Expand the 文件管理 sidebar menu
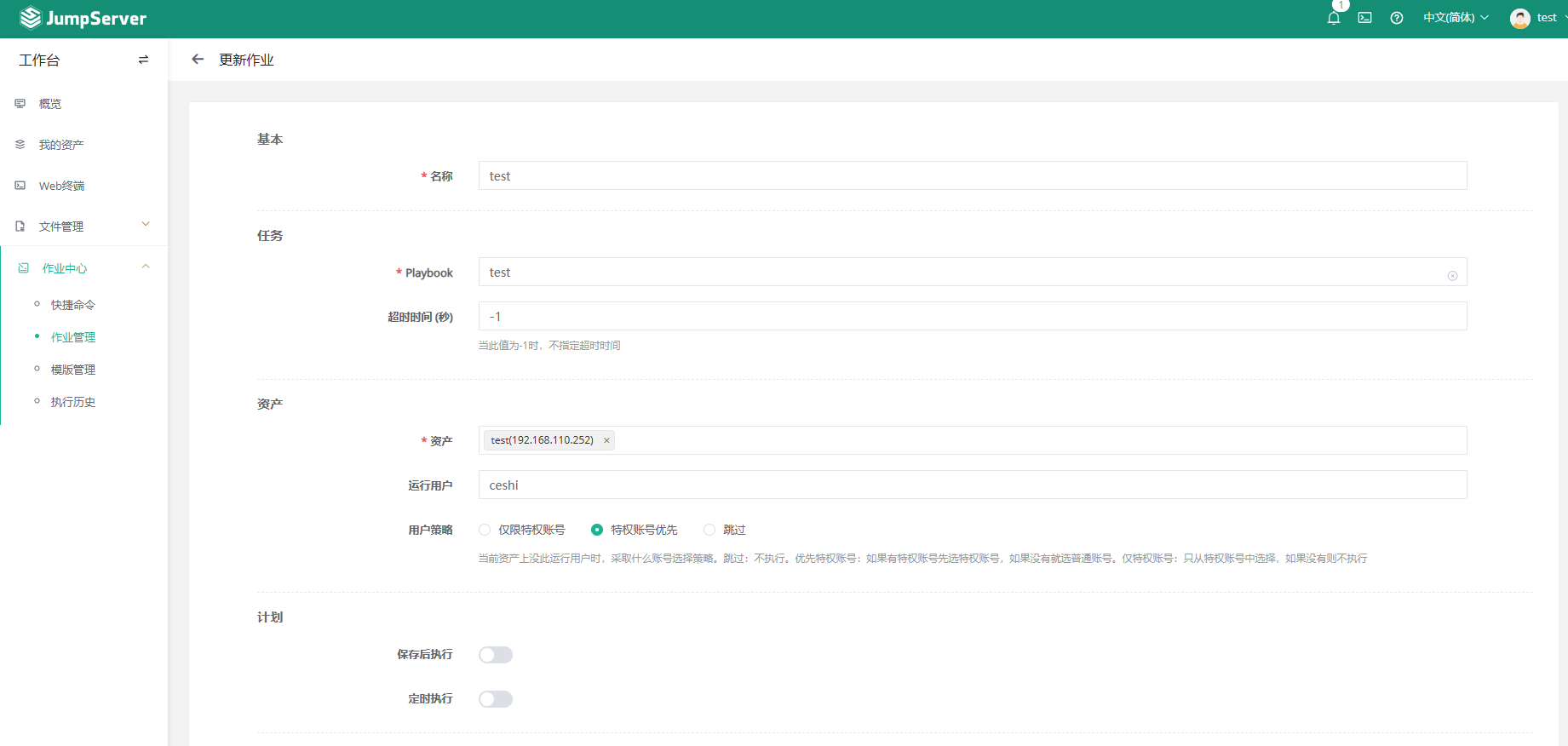Viewport: 1568px width, 746px height. point(83,227)
